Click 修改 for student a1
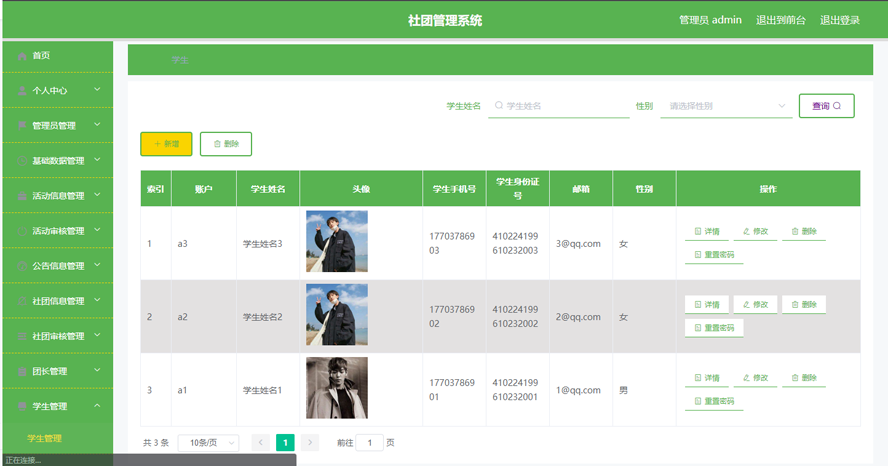The image size is (888, 466). pyautogui.click(x=755, y=378)
